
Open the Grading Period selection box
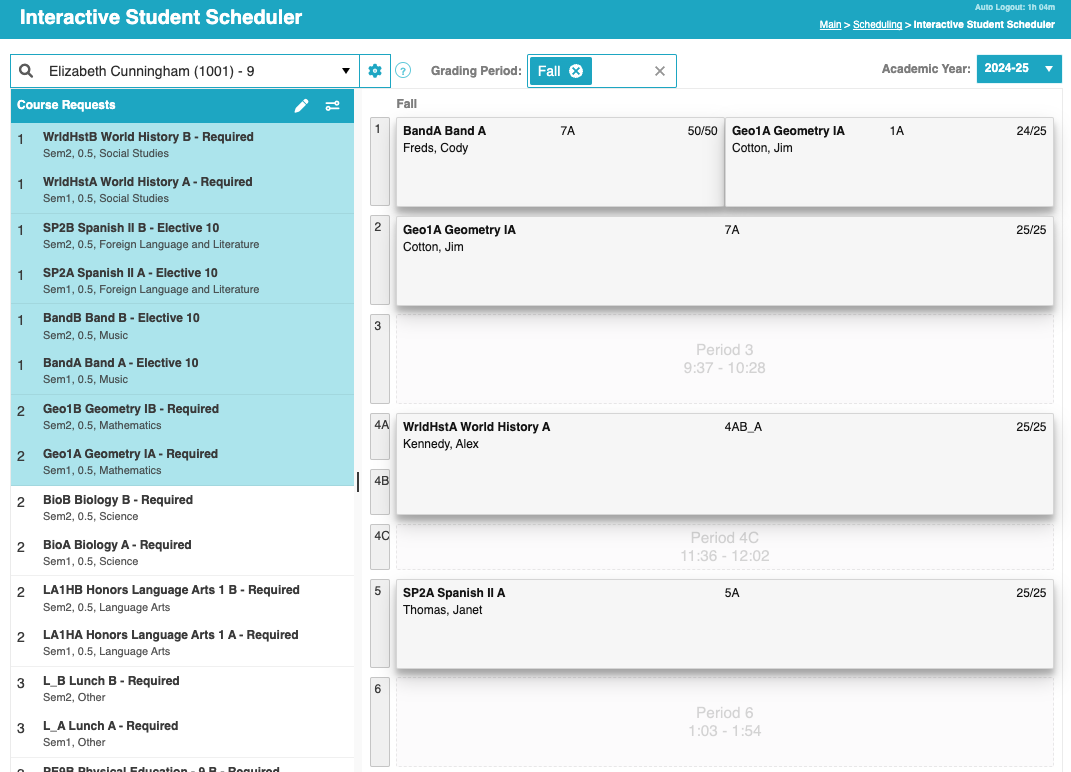[x=624, y=71]
